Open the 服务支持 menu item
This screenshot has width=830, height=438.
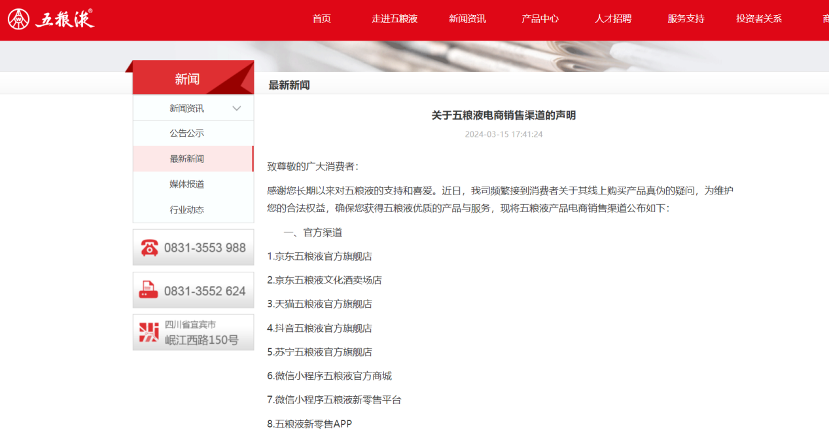[686, 19]
